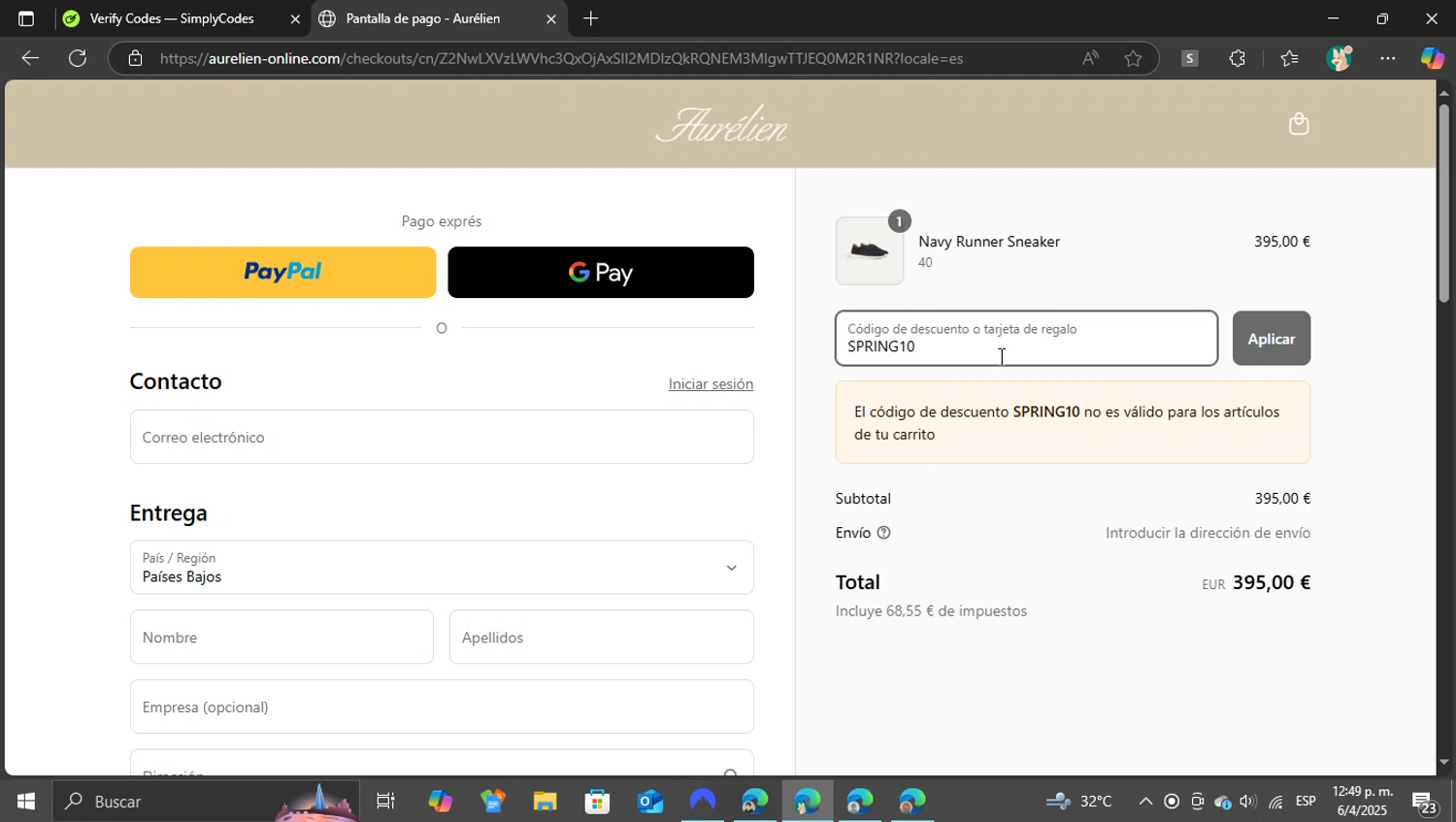The width and height of the screenshot is (1456, 822).
Task: Click the Navy Runner Sneaker thumbnail
Action: 870,251
